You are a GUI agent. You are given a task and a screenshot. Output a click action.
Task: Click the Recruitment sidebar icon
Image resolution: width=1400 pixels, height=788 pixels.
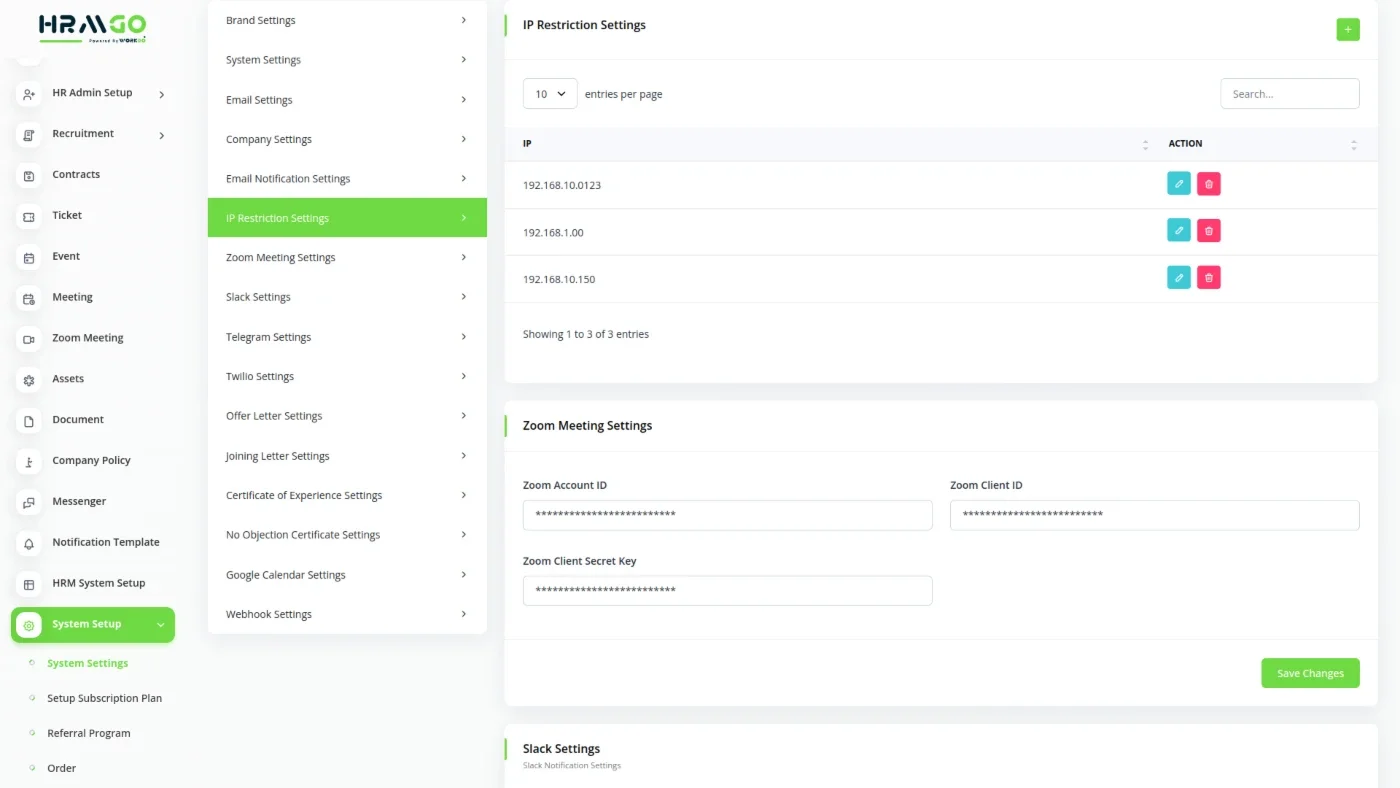[29, 135]
